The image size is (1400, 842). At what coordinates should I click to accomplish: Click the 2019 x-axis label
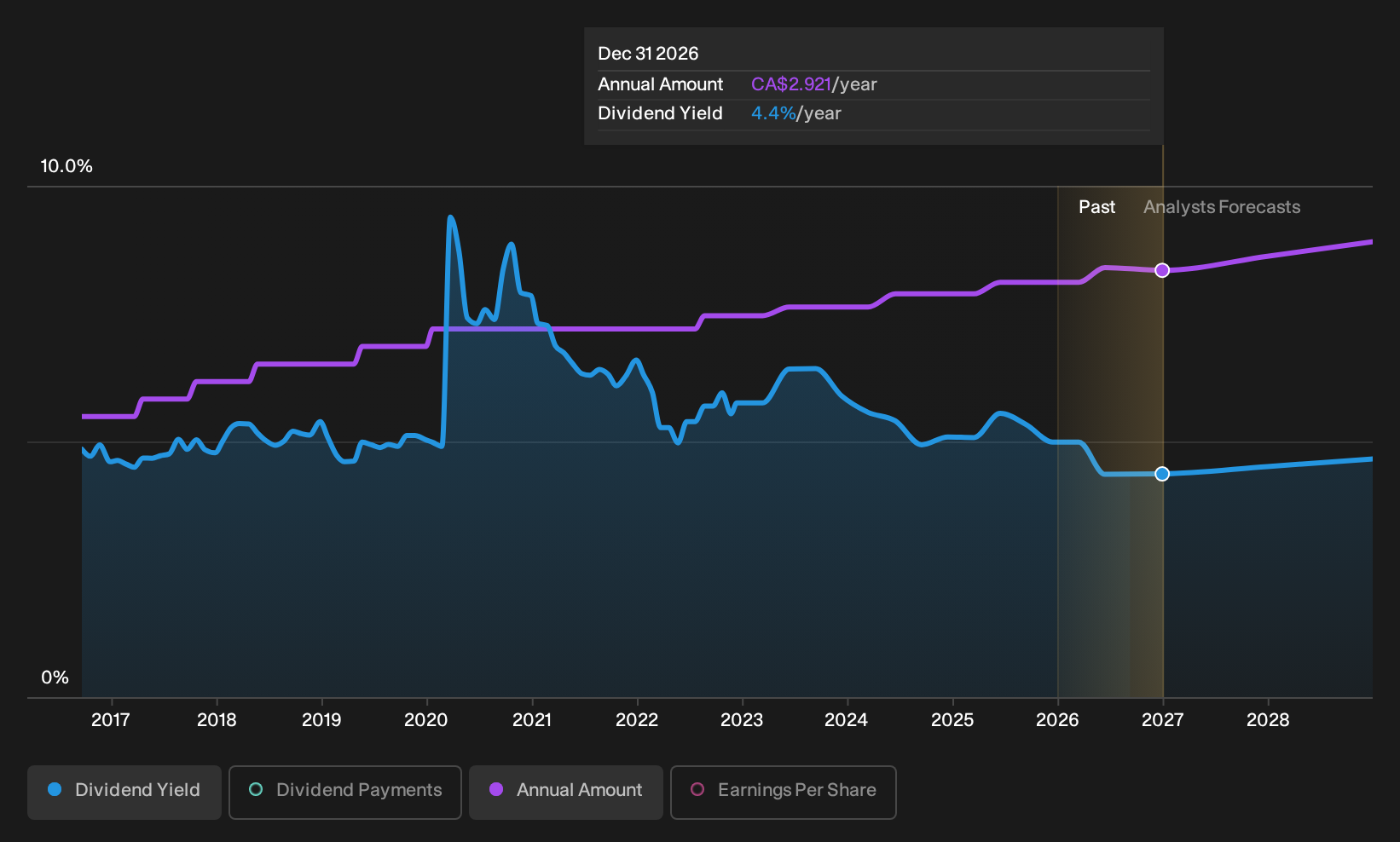tap(321, 720)
